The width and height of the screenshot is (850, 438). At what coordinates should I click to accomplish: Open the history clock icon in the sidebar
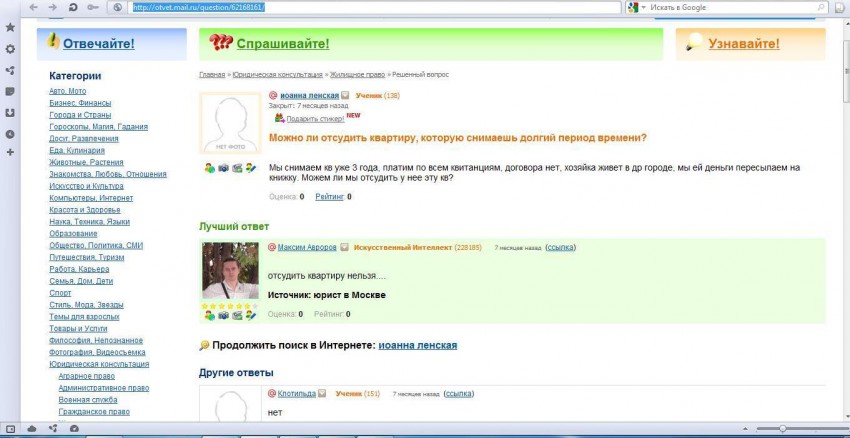coord(10,134)
